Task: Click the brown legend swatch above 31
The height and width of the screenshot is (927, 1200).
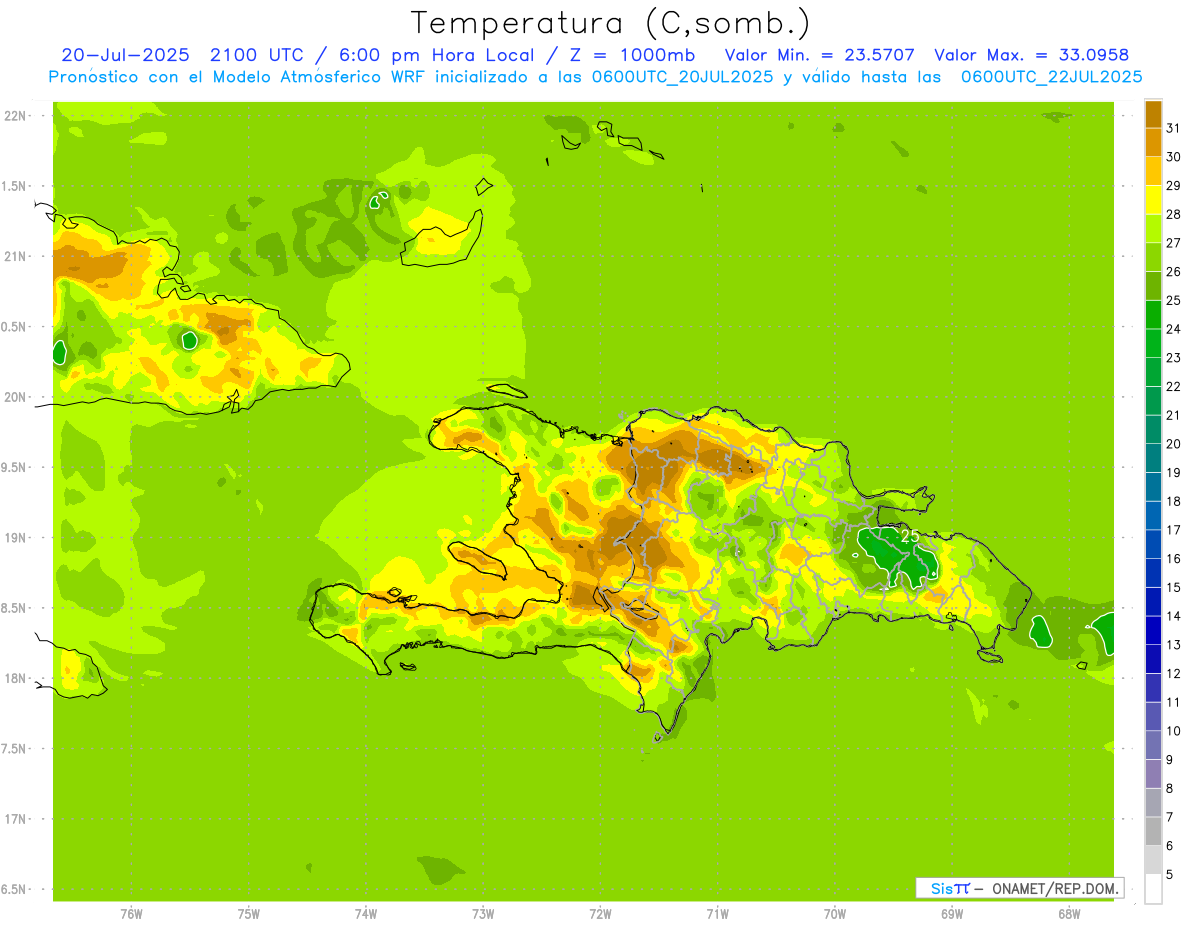Action: [1153, 114]
